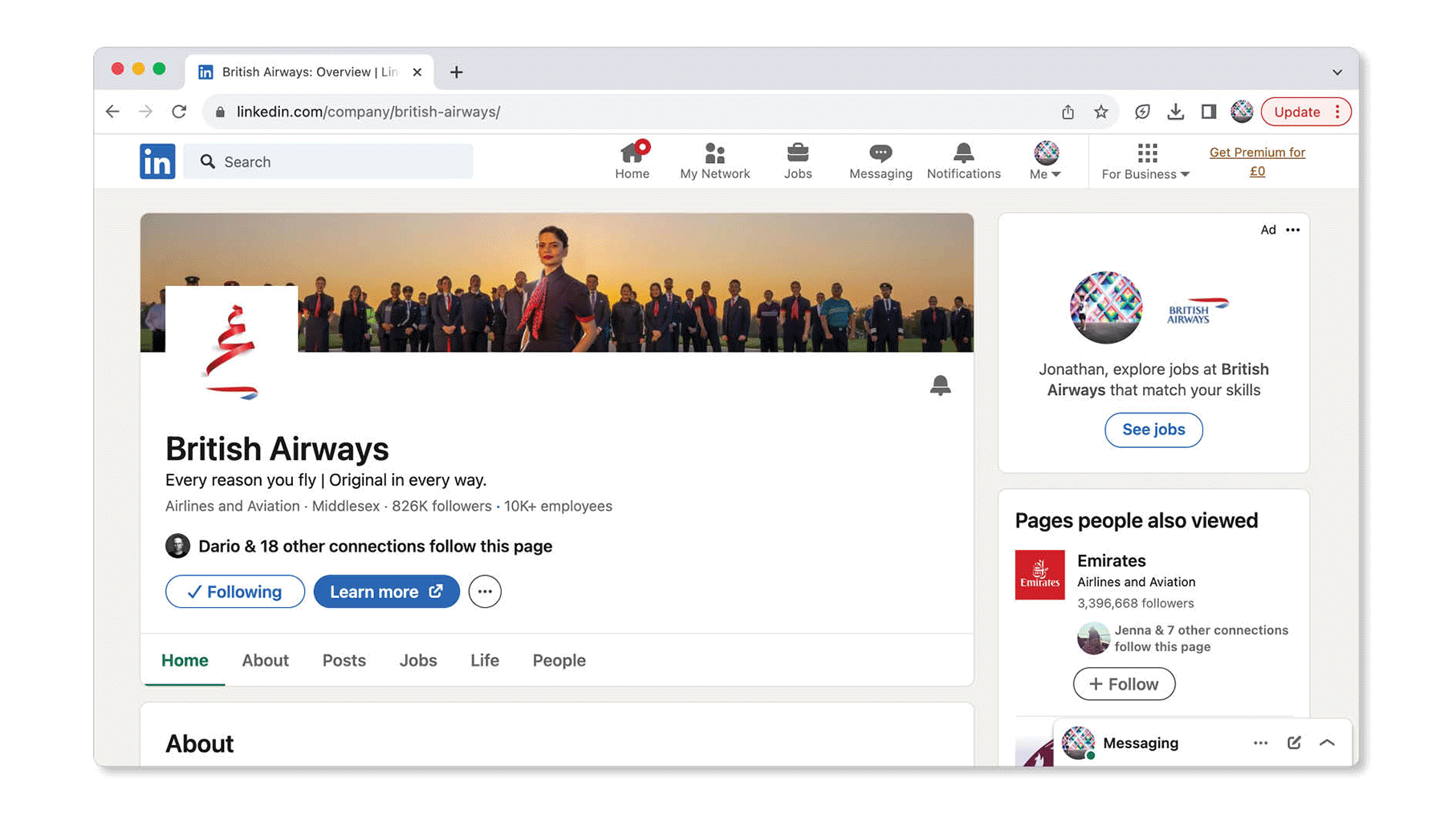Open Messaging from top navigation
This screenshot has height=819, width=1456.
(881, 161)
